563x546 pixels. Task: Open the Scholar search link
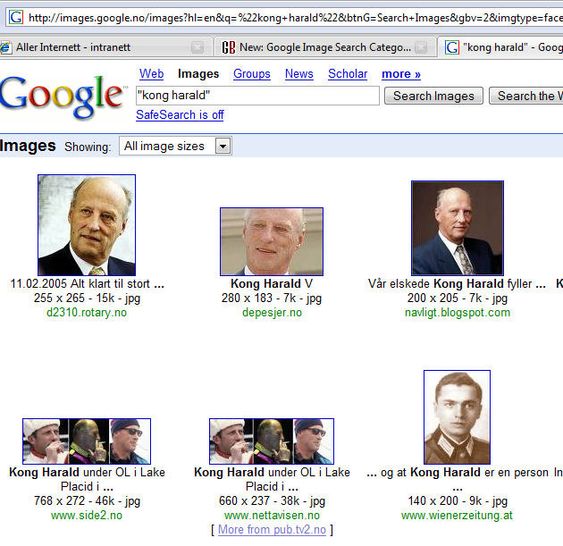pyautogui.click(x=348, y=74)
